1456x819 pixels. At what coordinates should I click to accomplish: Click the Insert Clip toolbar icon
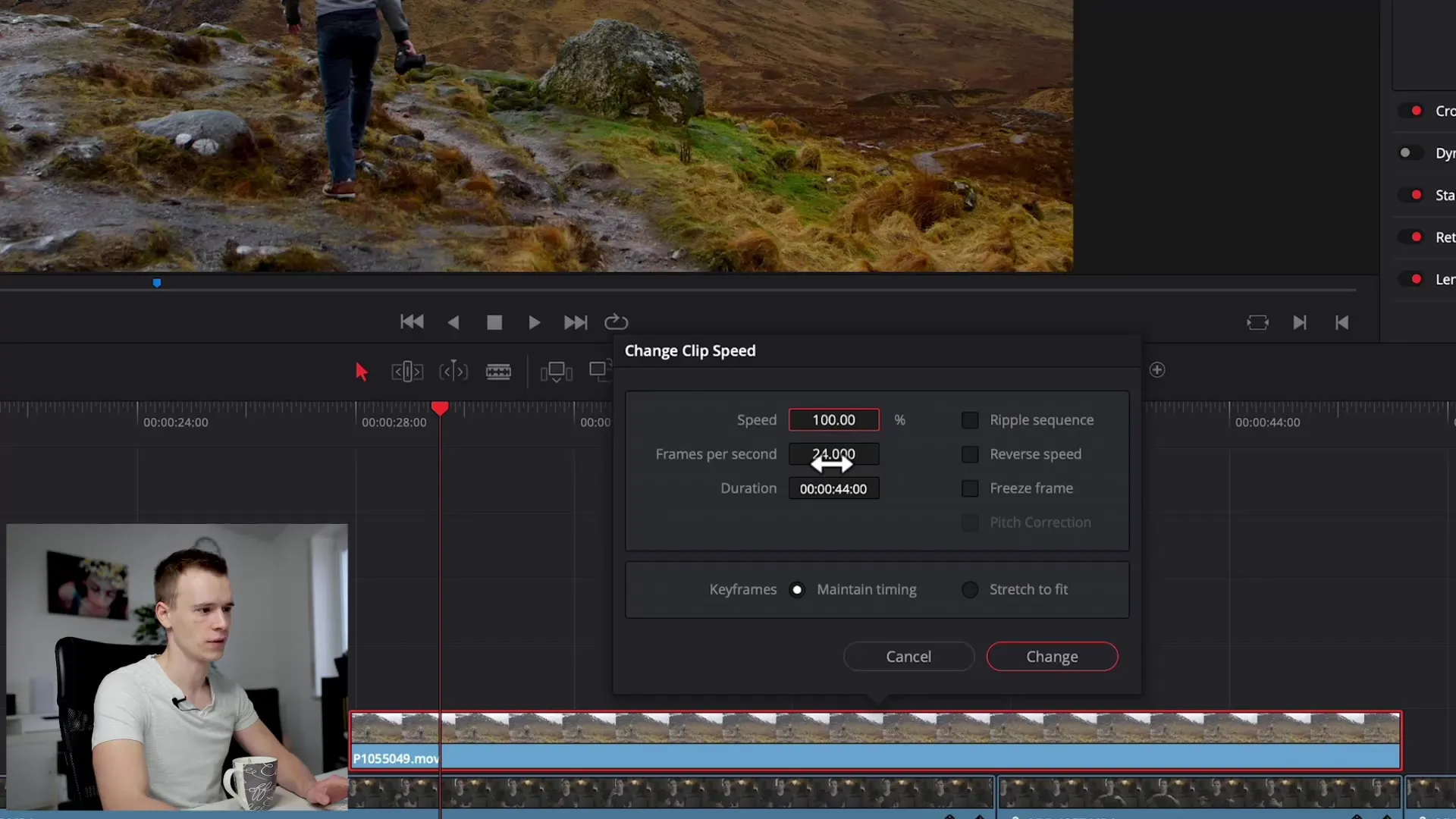[557, 372]
